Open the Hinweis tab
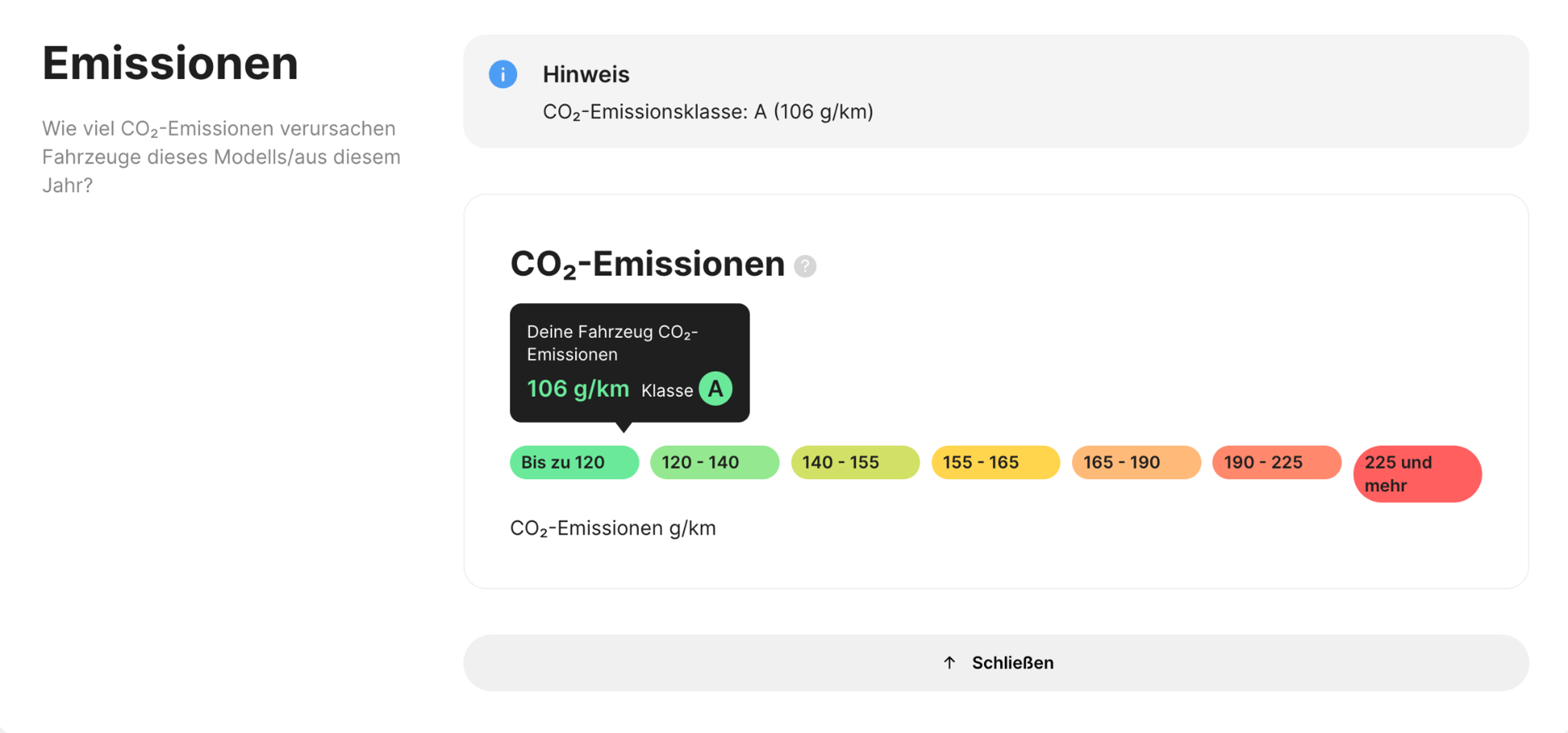Viewport: 1568px width, 733px height. tap(586, 74)
